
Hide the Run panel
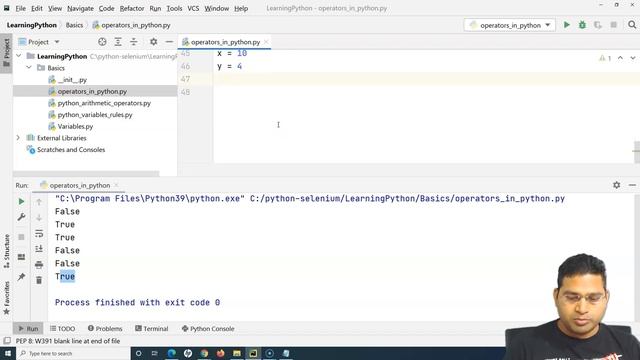pos(632,185)
